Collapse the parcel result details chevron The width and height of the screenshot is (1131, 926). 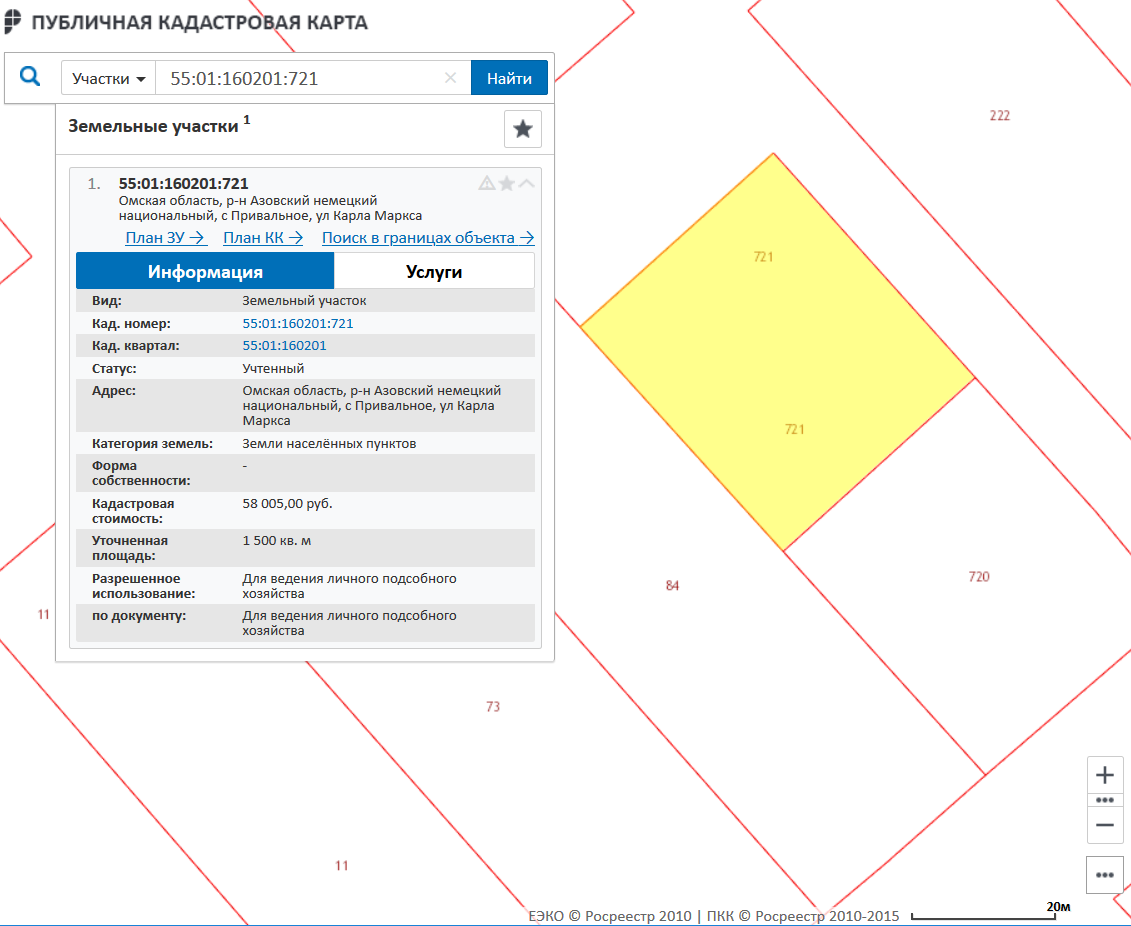526,183
